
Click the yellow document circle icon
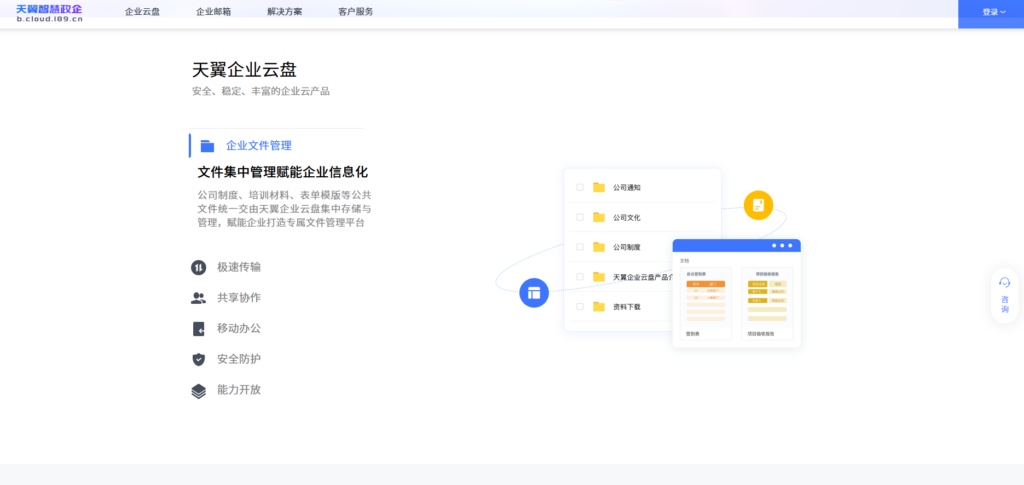[758, 205]
